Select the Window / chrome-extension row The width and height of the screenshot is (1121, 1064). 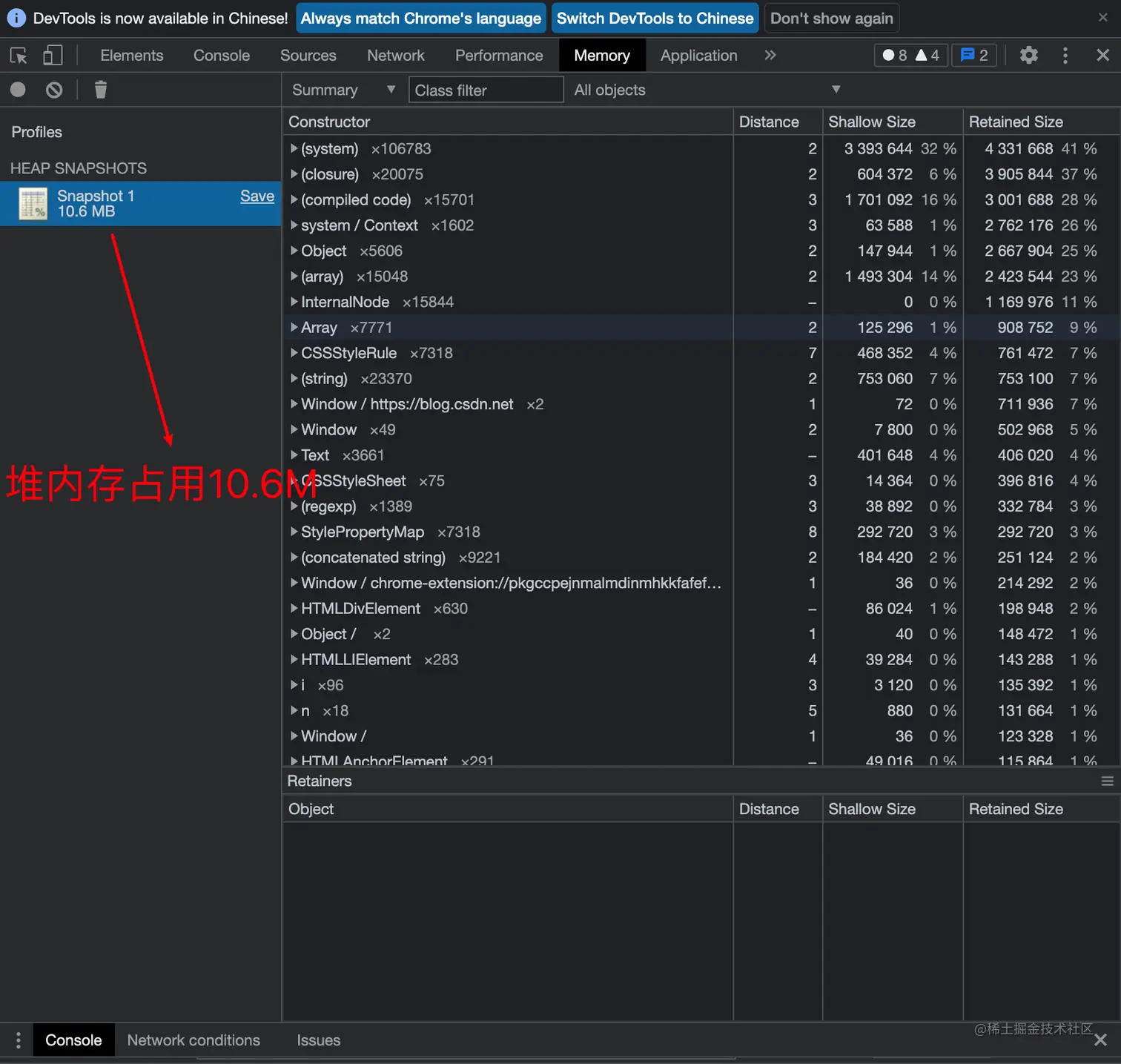[701, 584]
